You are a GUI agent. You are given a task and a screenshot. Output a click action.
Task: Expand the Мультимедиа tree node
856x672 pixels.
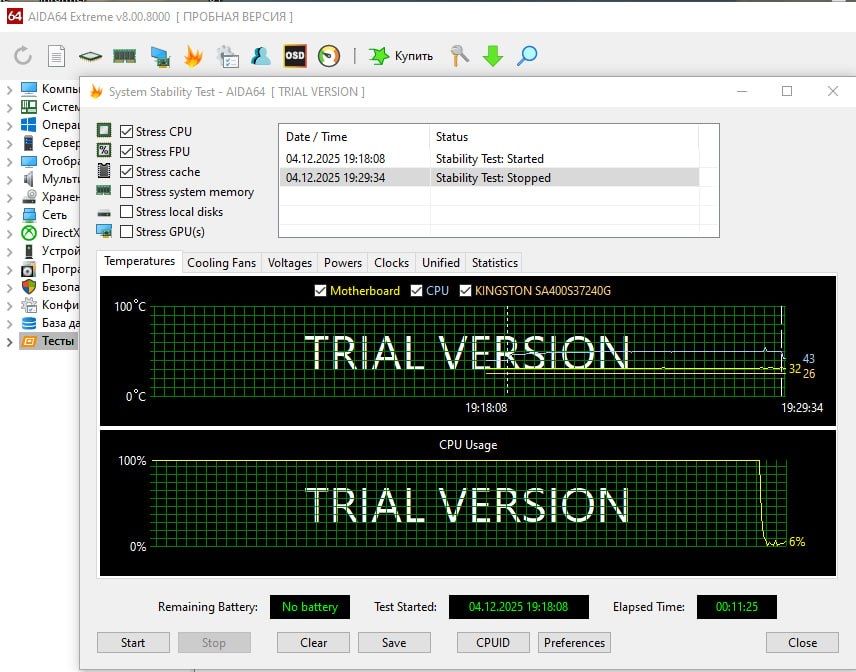(x=9, y=179)
